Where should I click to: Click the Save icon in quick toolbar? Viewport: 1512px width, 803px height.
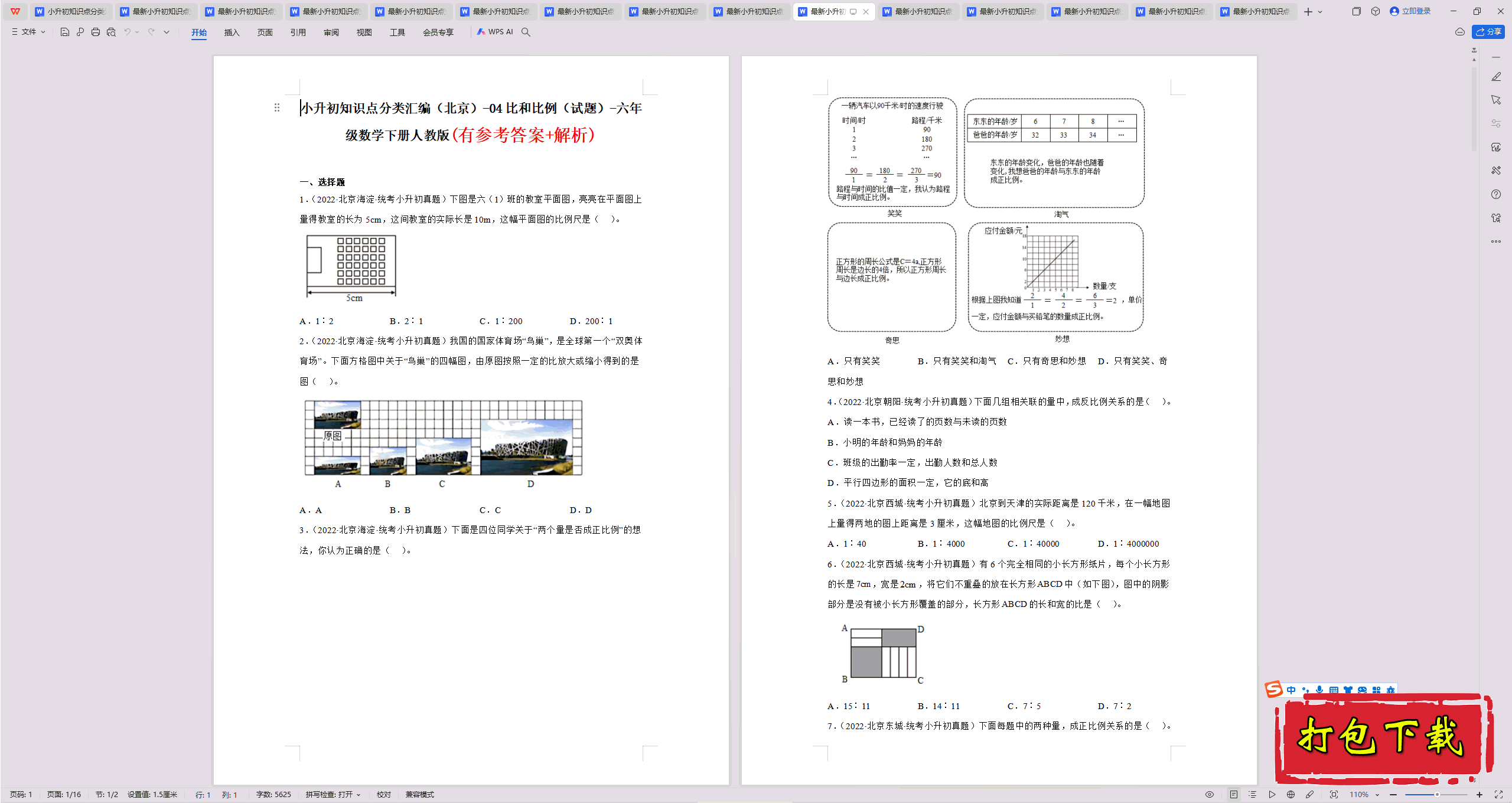click(x=65, y=32)
